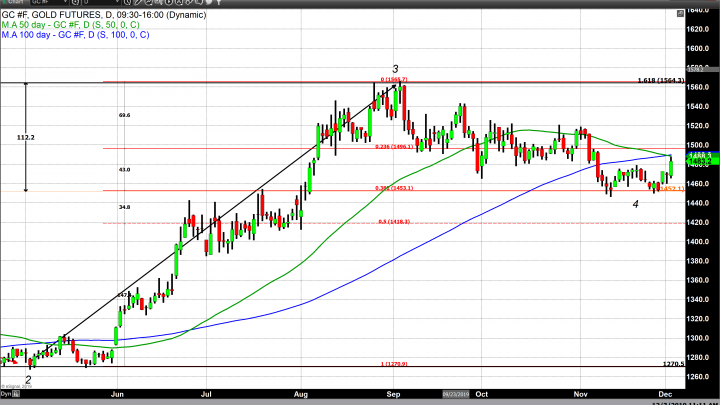Click Oct on the time axis
This screenshot has width=720, height=405.
[x=481, y=394]
